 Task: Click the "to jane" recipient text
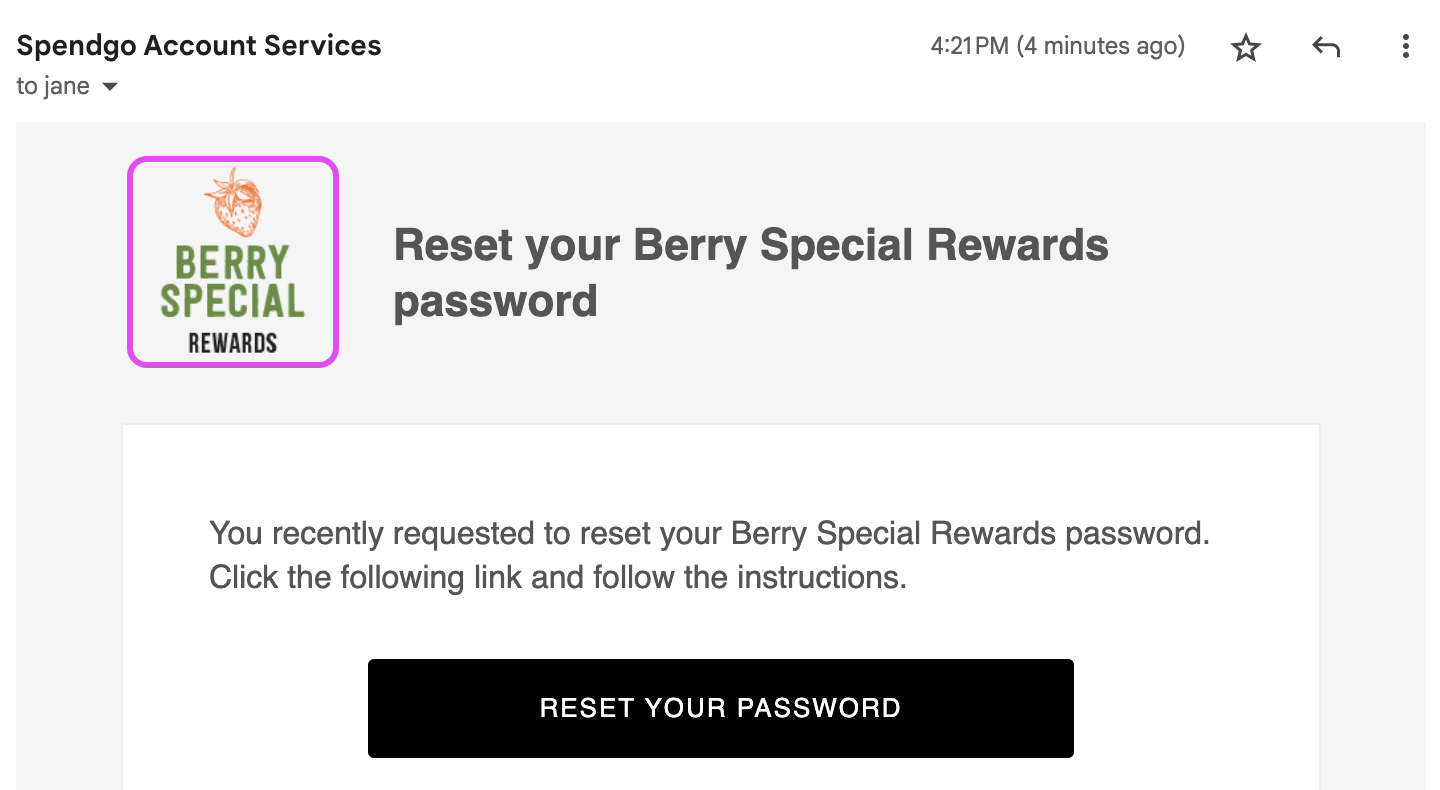point(53,87)
